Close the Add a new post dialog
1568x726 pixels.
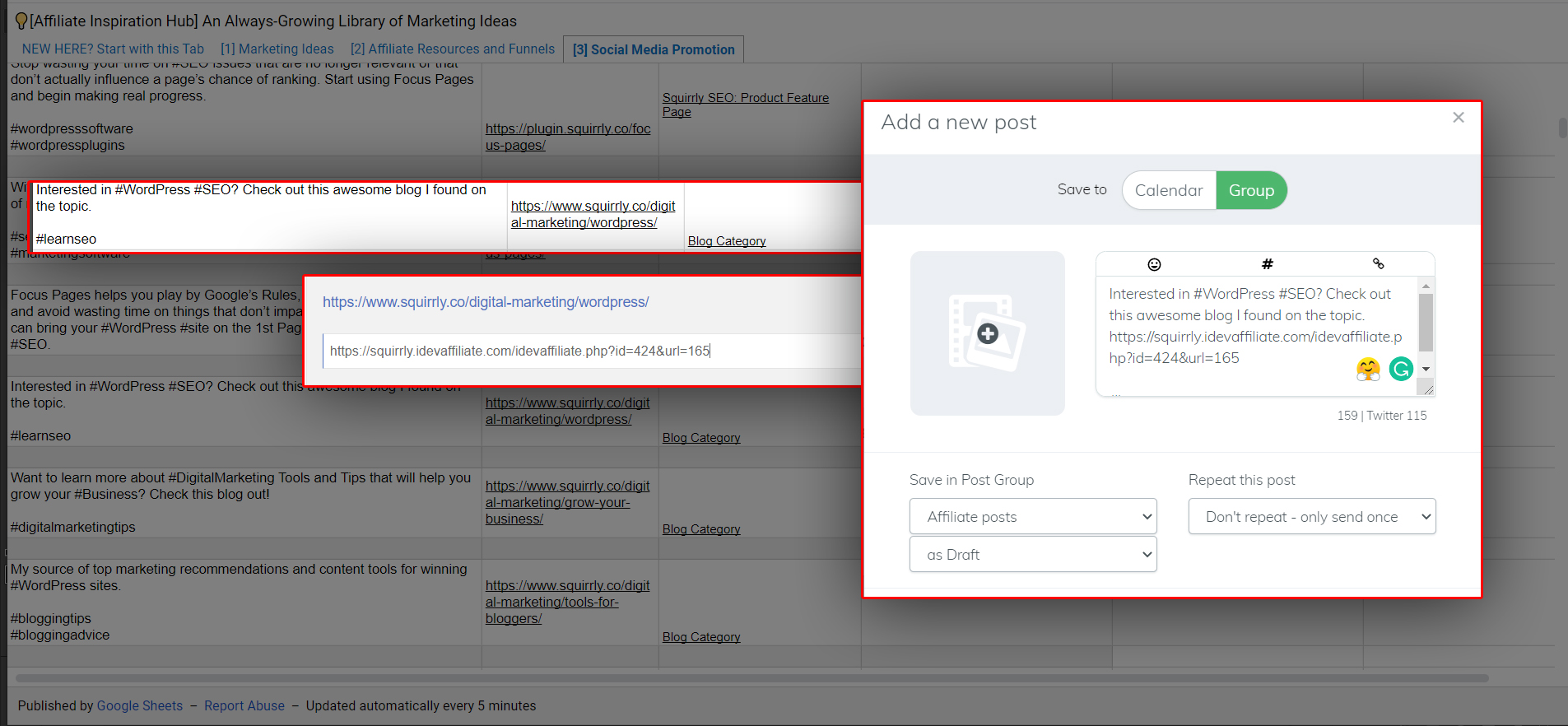[x=1459, y=118]
